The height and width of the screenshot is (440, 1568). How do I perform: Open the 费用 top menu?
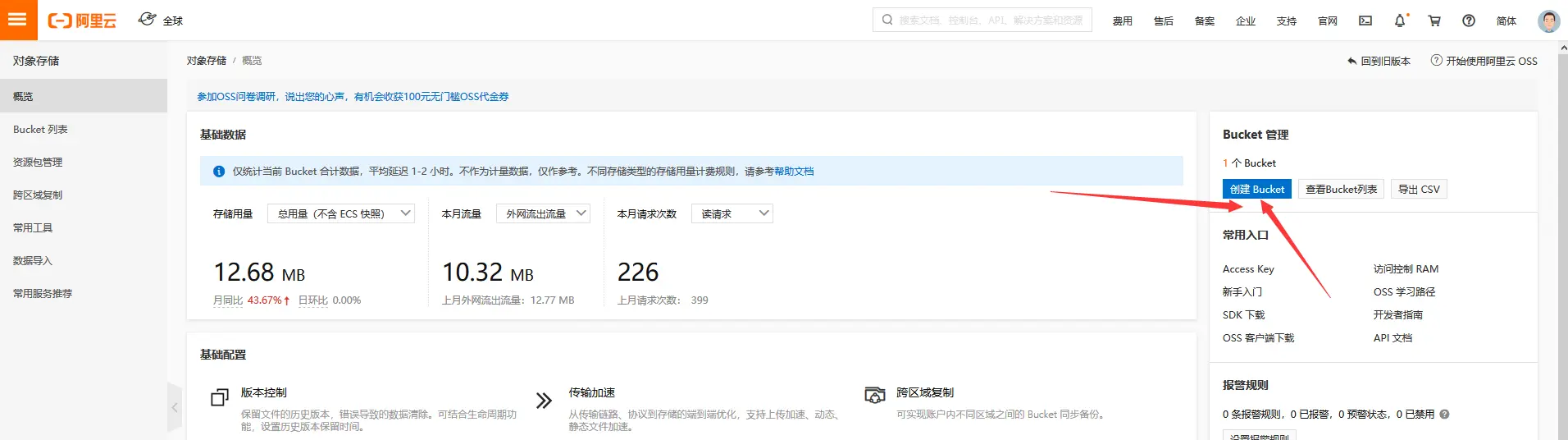(1123, 21)
